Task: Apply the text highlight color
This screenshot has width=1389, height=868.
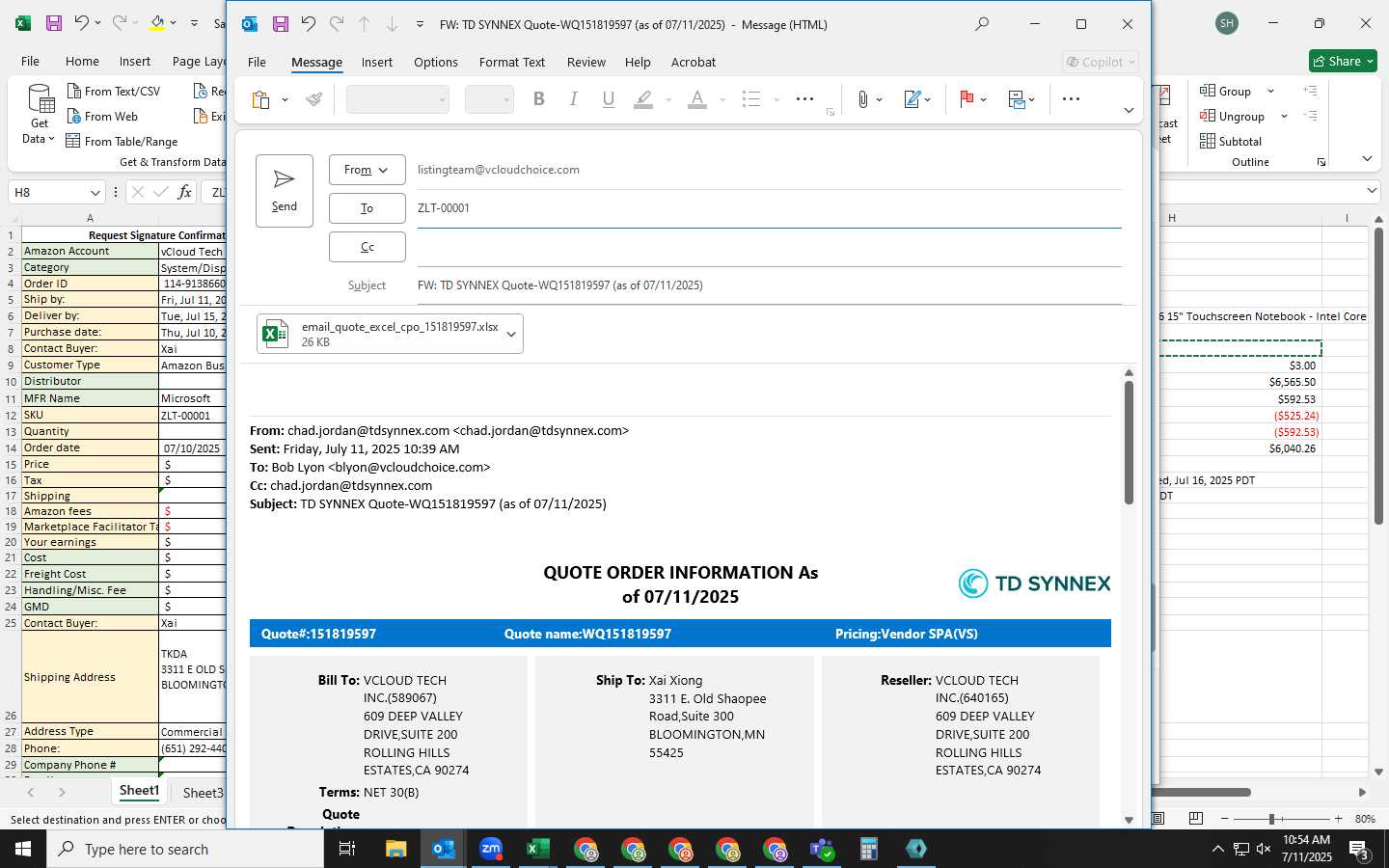Action: 643,99
